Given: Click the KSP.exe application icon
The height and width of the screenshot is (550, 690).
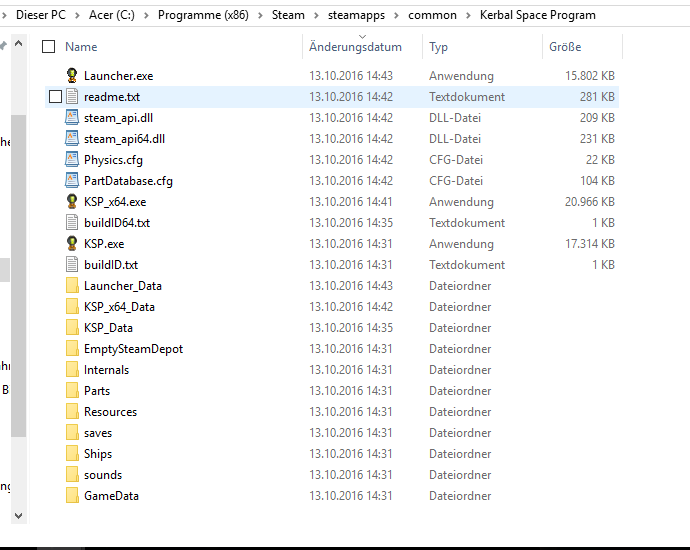Looking at the screenshot, I should coord(72,244).
